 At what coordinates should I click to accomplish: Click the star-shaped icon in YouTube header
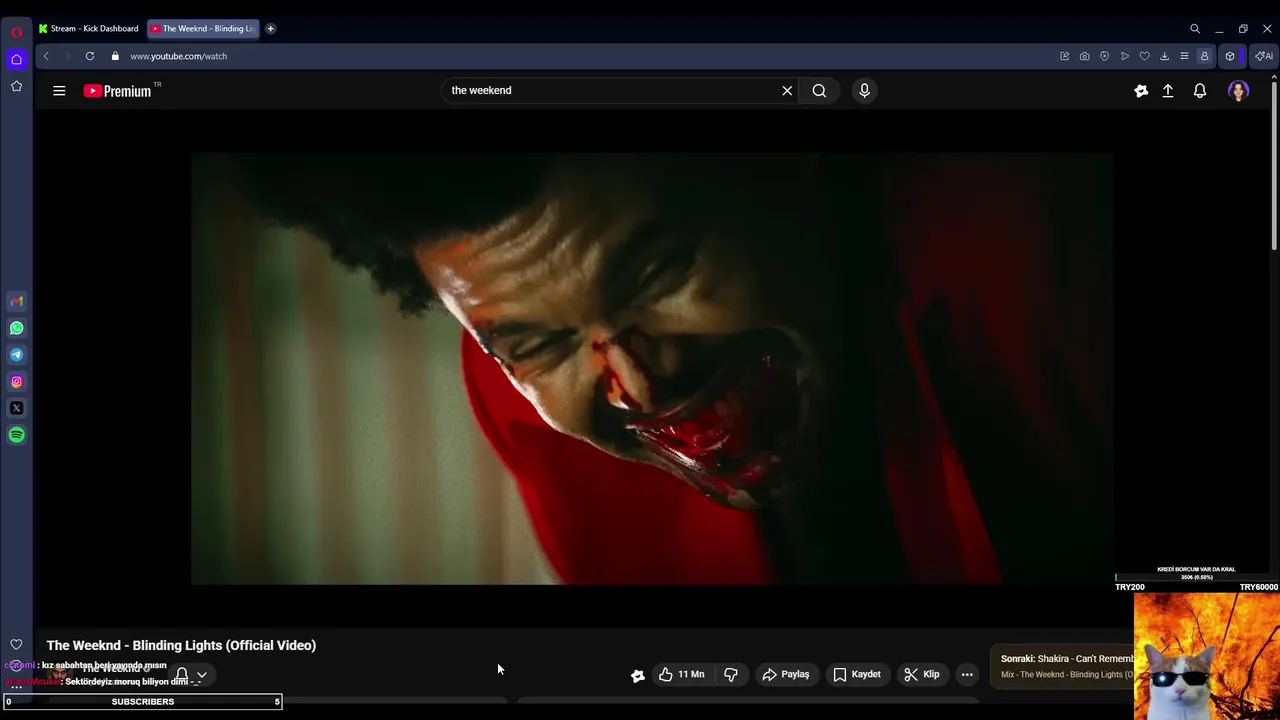click(x=1141, y=91)
